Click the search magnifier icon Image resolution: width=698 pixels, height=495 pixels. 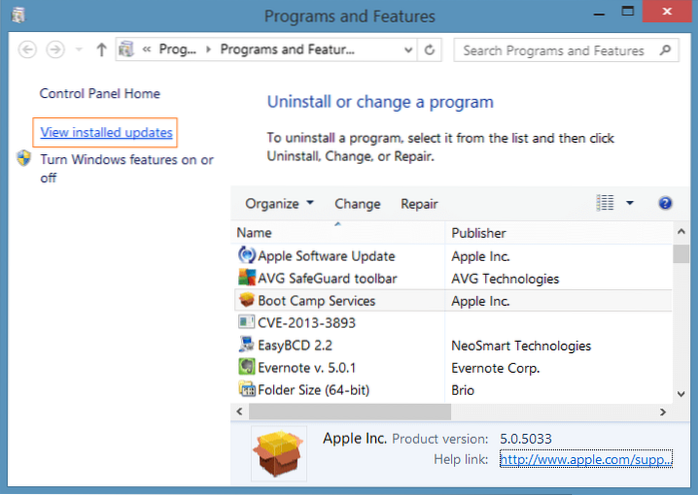tap(665, 50)
